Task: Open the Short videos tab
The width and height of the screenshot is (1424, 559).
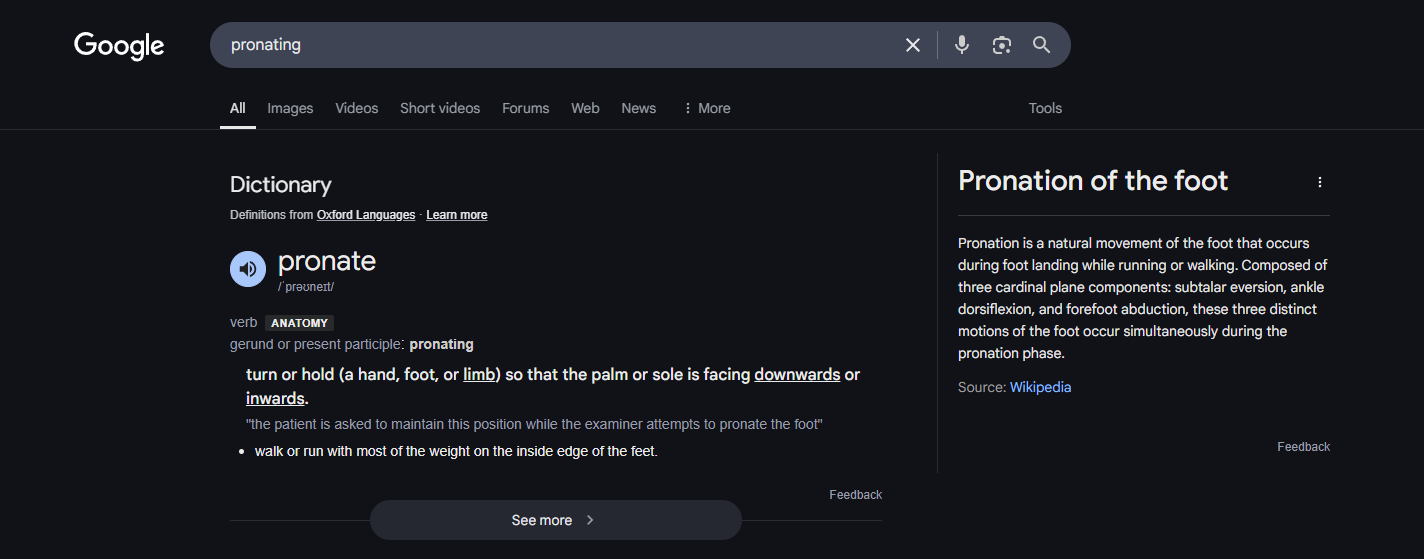Action: click(440, 108)
